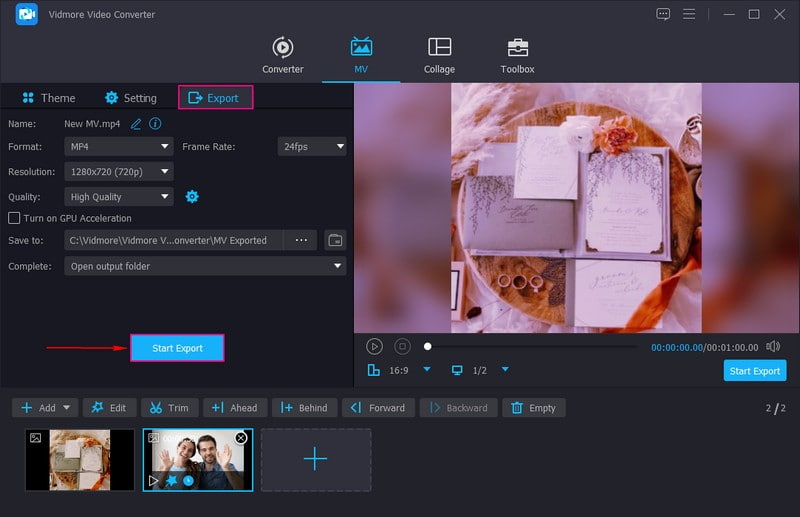This screenshot has height=517, width=800.
Task: Click the Start Export button in left panel
Action: (177, 348)
